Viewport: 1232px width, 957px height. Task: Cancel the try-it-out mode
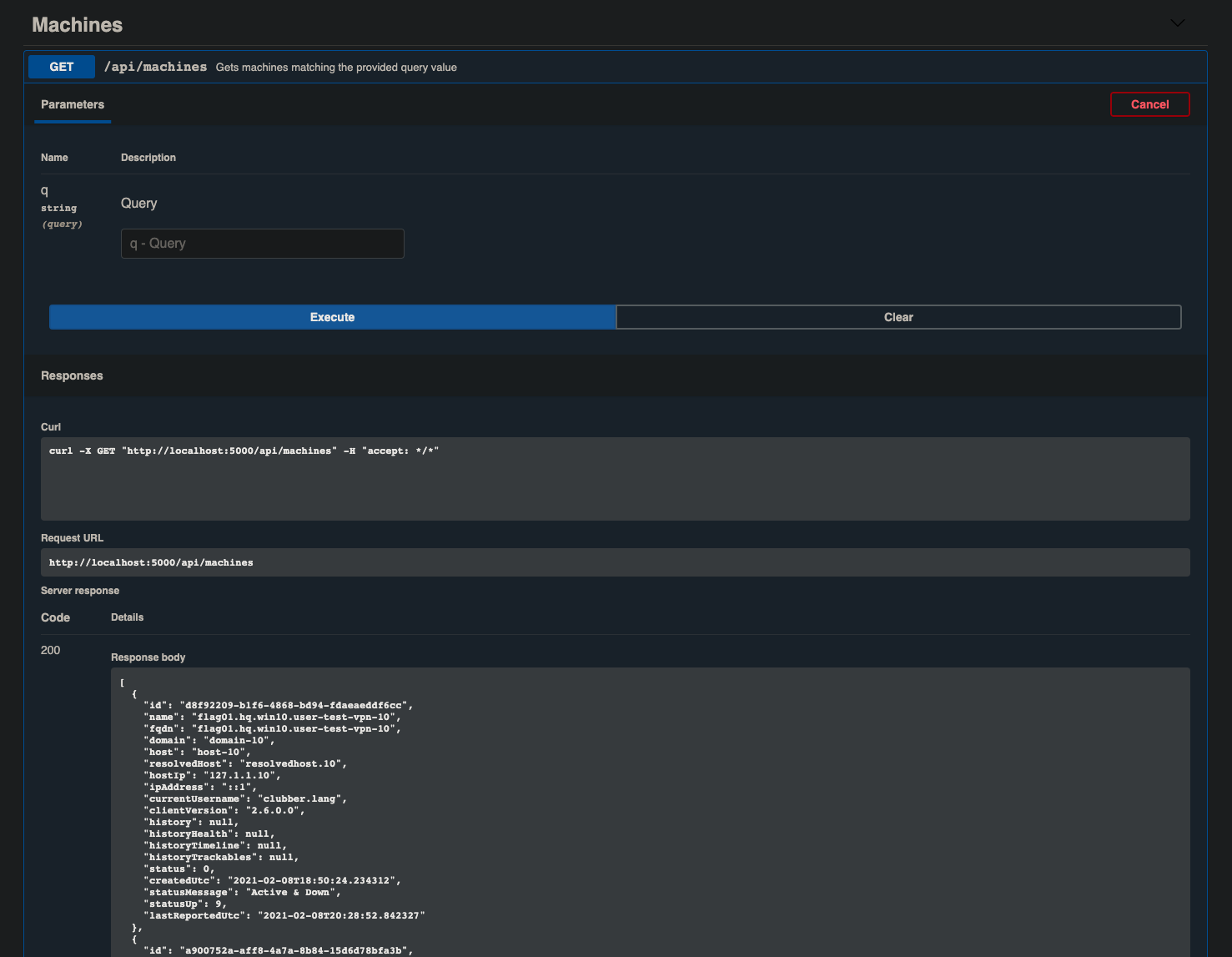(1149, 104)
